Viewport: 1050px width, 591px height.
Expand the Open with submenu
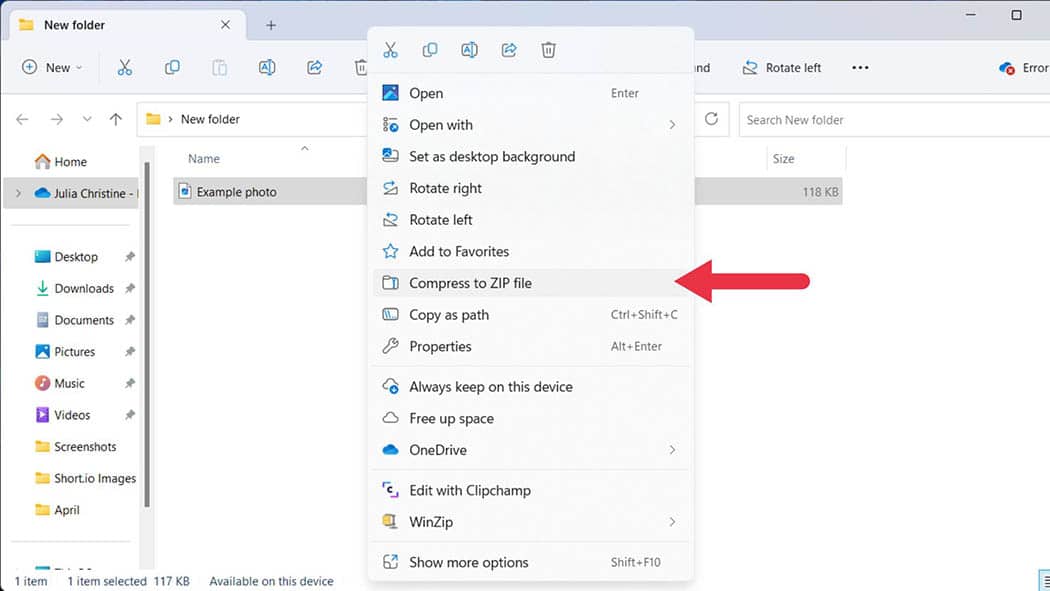click(x=530, y=124)
